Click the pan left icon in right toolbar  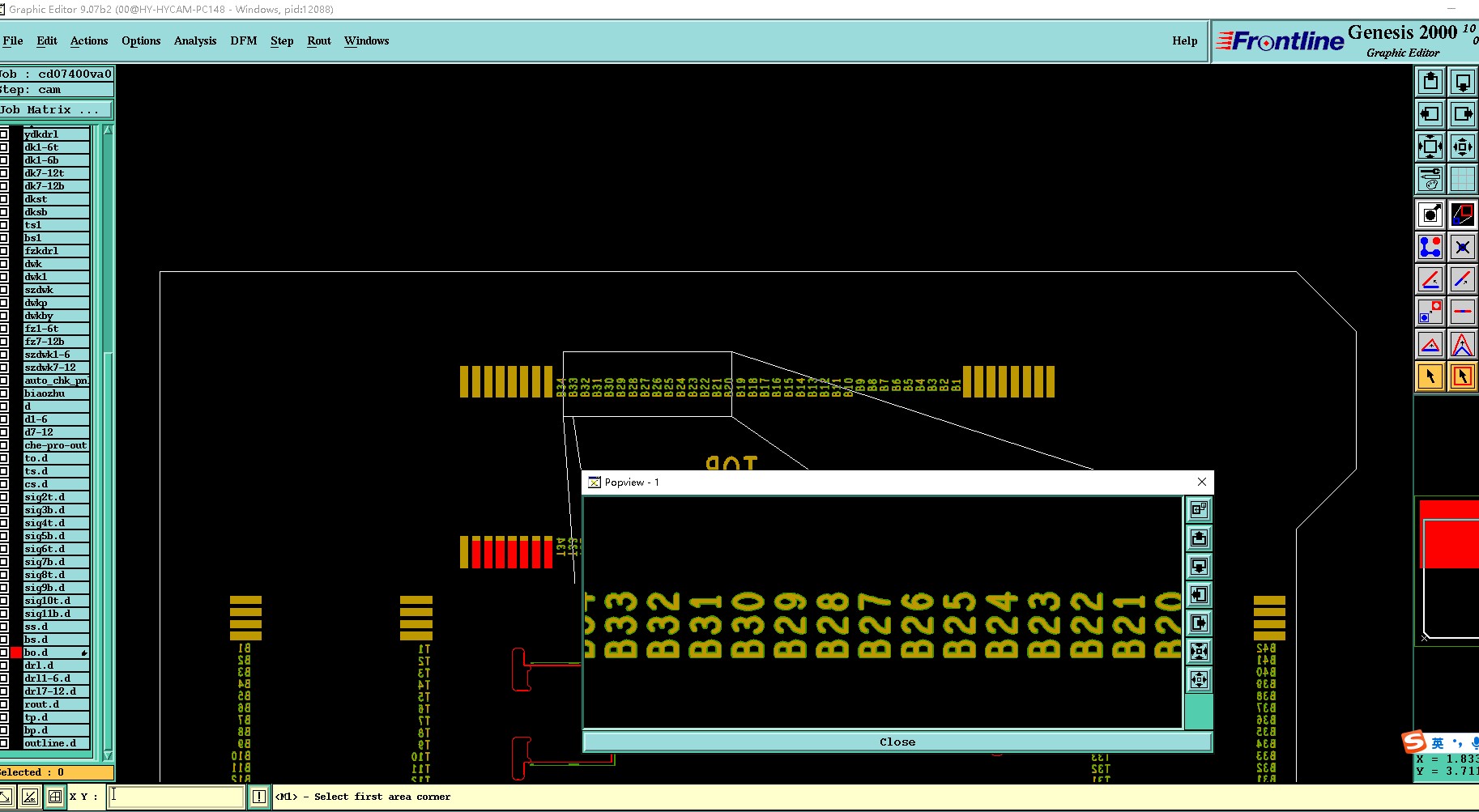(1430, 114)
